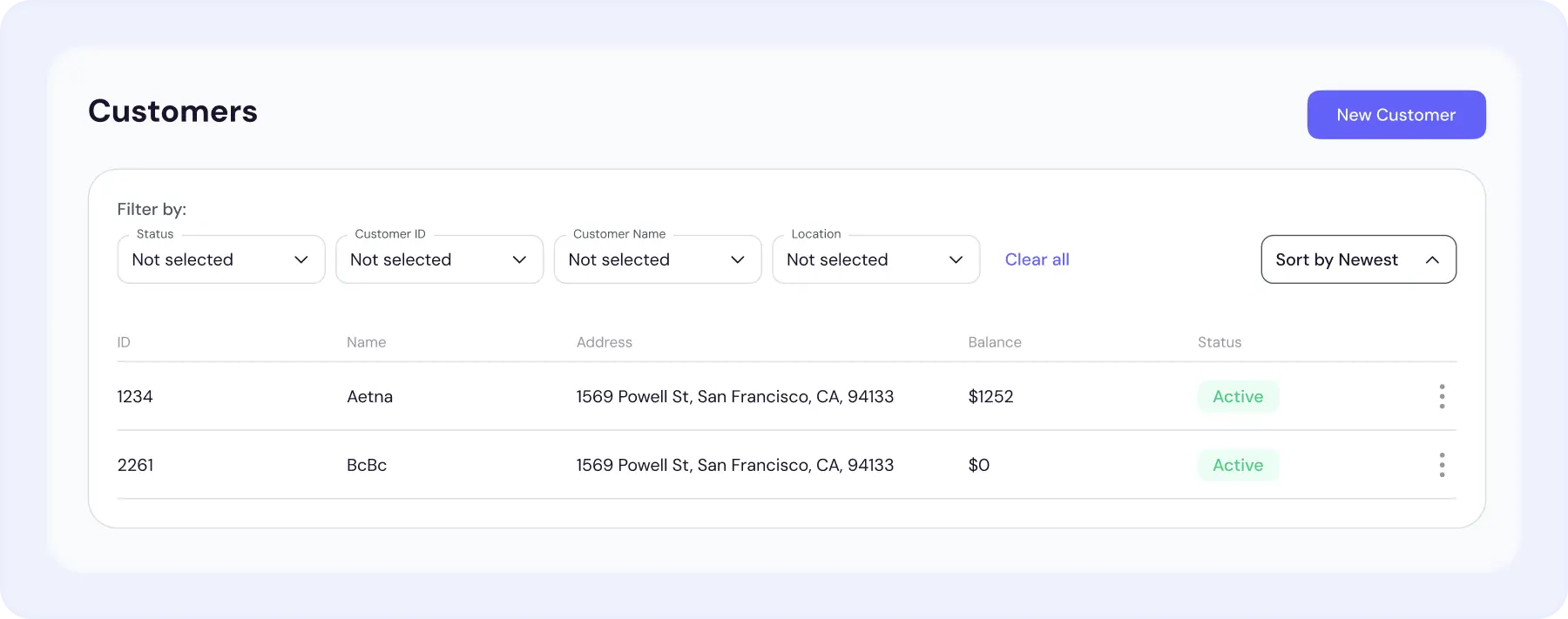Click the customer name BcBc
The image size is (1568, 619).
pos(367,465)
